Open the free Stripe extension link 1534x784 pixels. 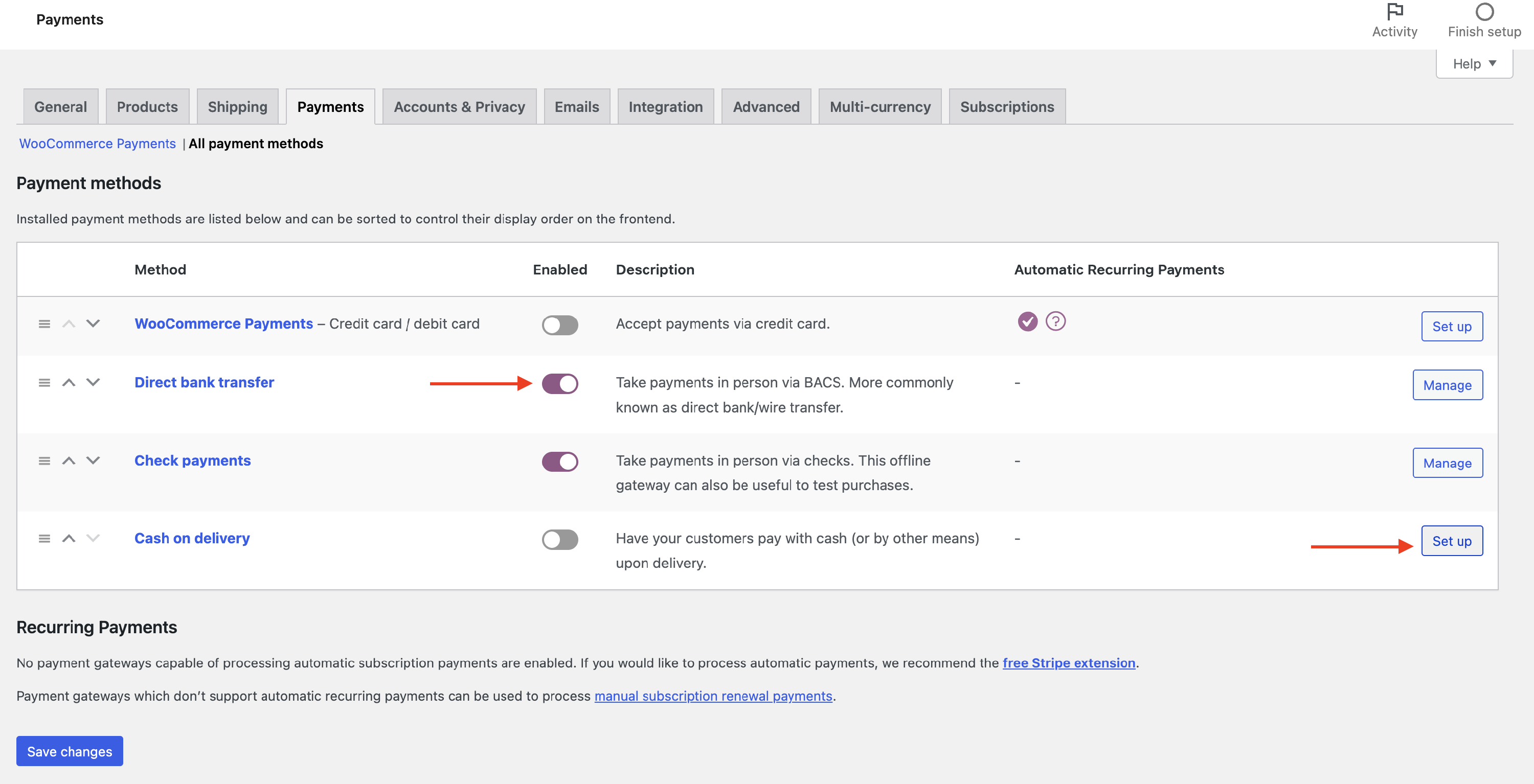point(1068,662)
